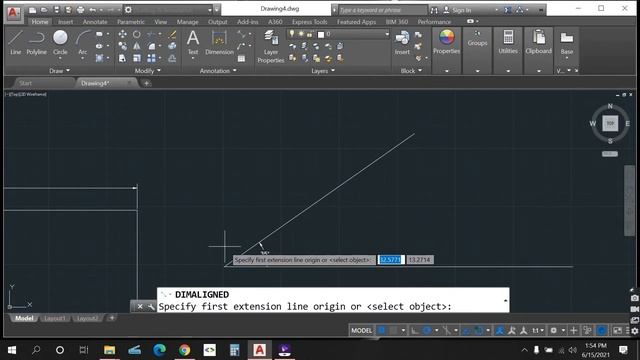Click the Text annotation tool
This screenshot has width=640, height=360.
[x=193, y=42]
